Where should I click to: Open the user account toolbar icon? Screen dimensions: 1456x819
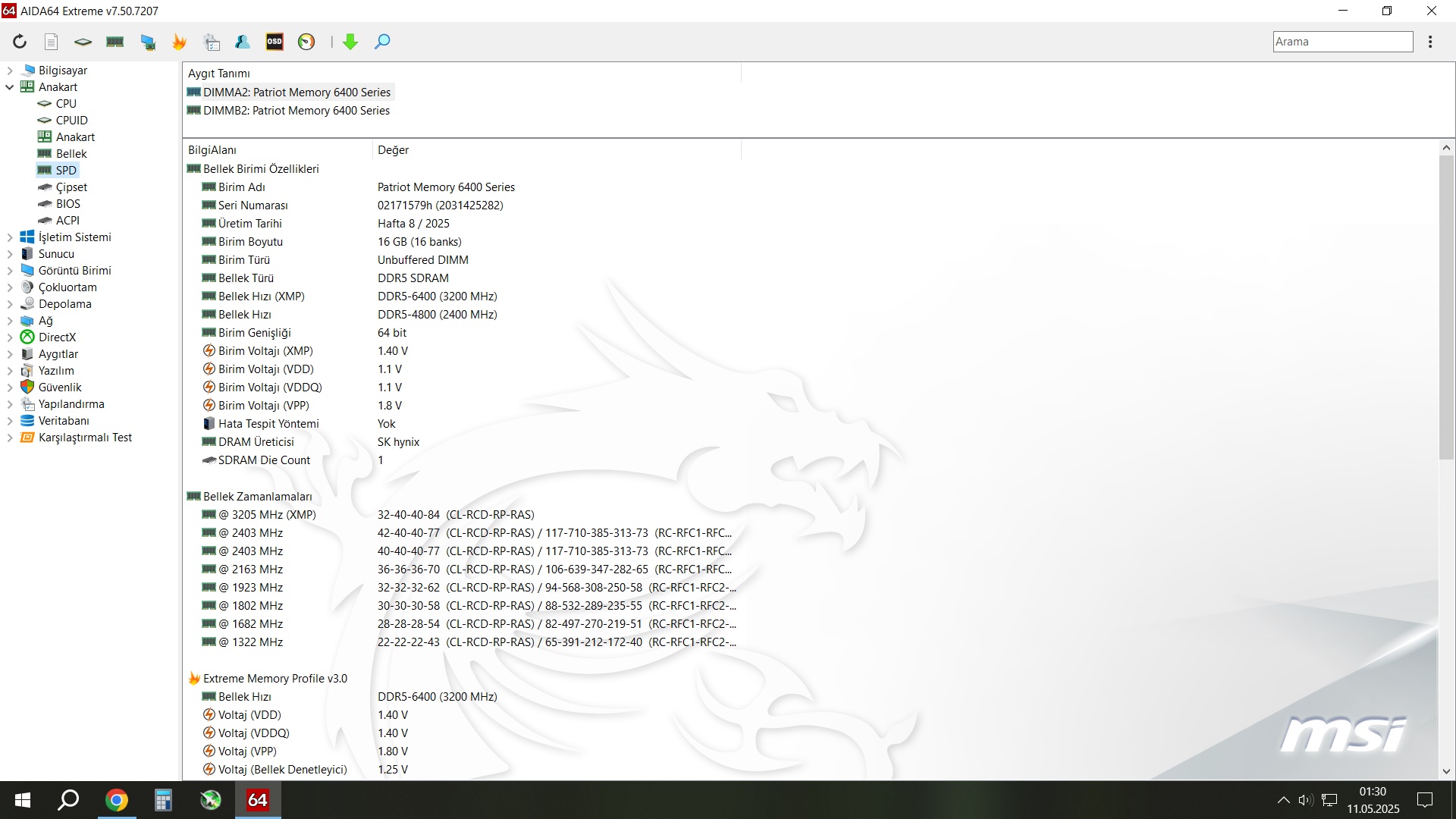pyautogui.click(x=243, y=42)
